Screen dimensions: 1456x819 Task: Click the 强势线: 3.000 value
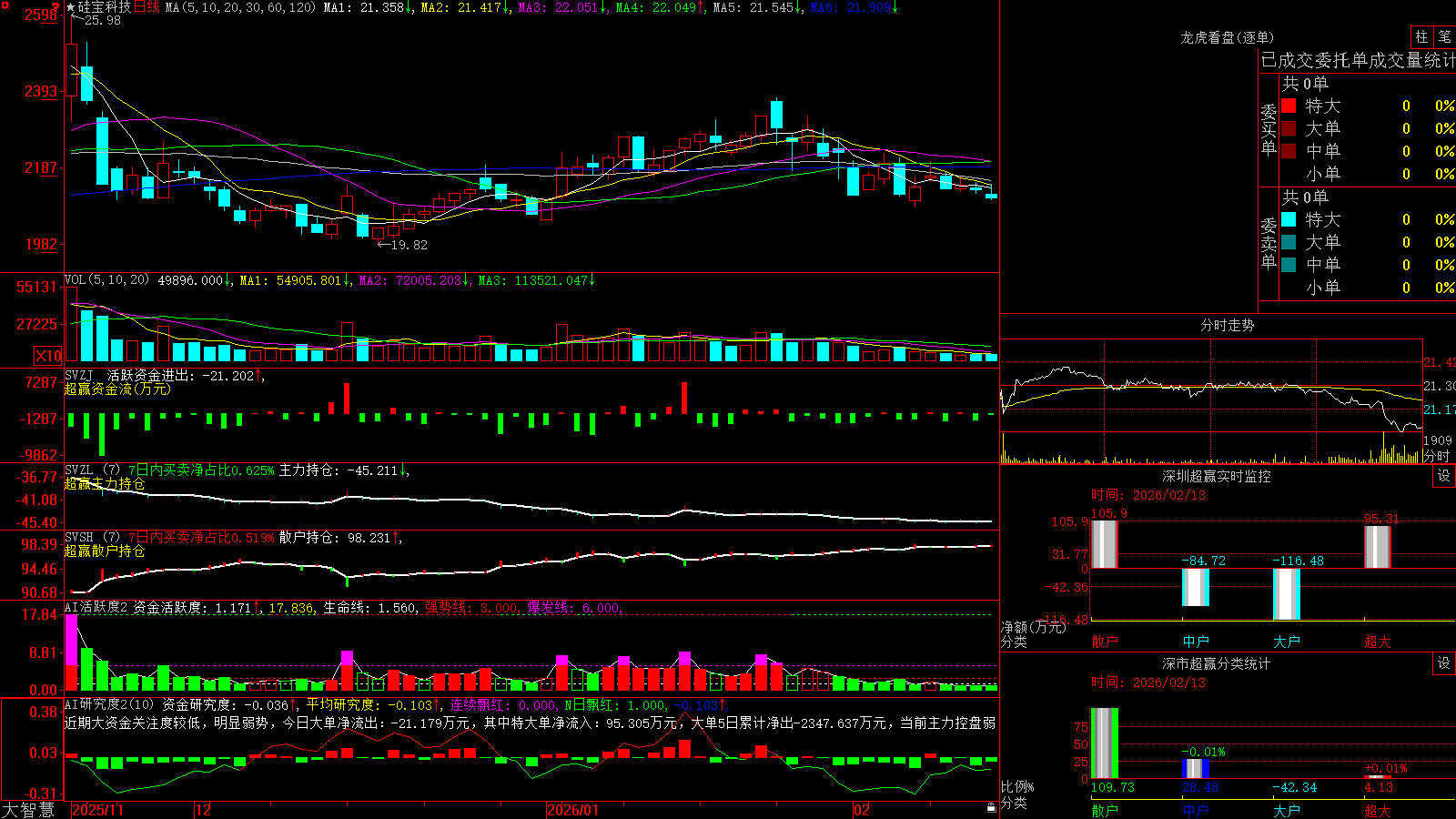click(472, 608)
